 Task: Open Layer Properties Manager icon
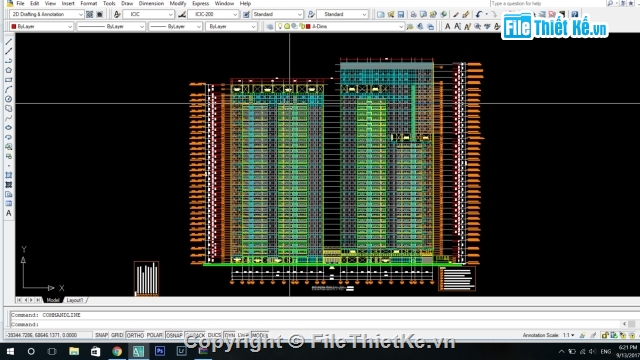click(x=270, y=27)
